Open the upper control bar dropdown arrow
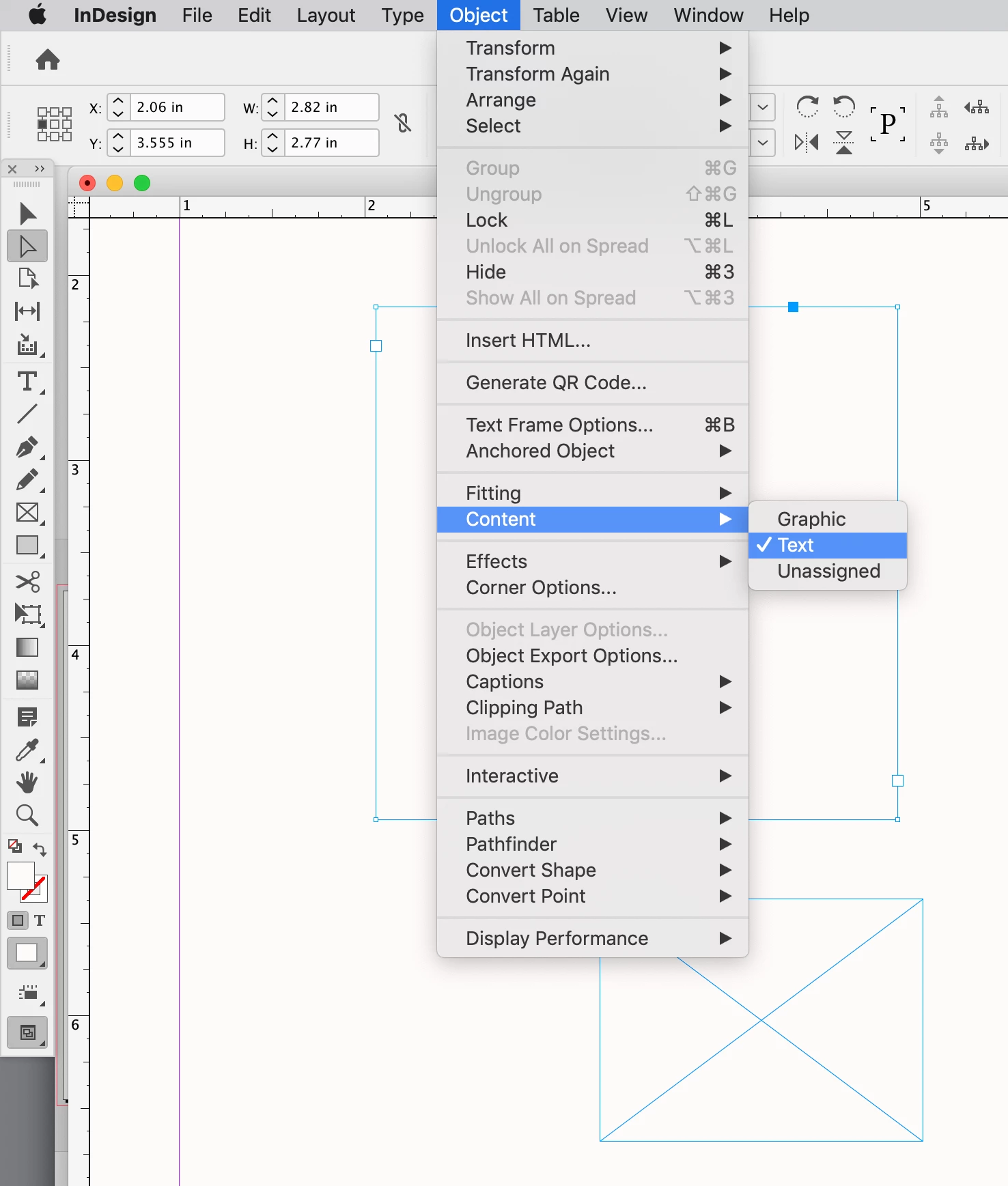The image size is (1008, 1186). tap(763, 107)
